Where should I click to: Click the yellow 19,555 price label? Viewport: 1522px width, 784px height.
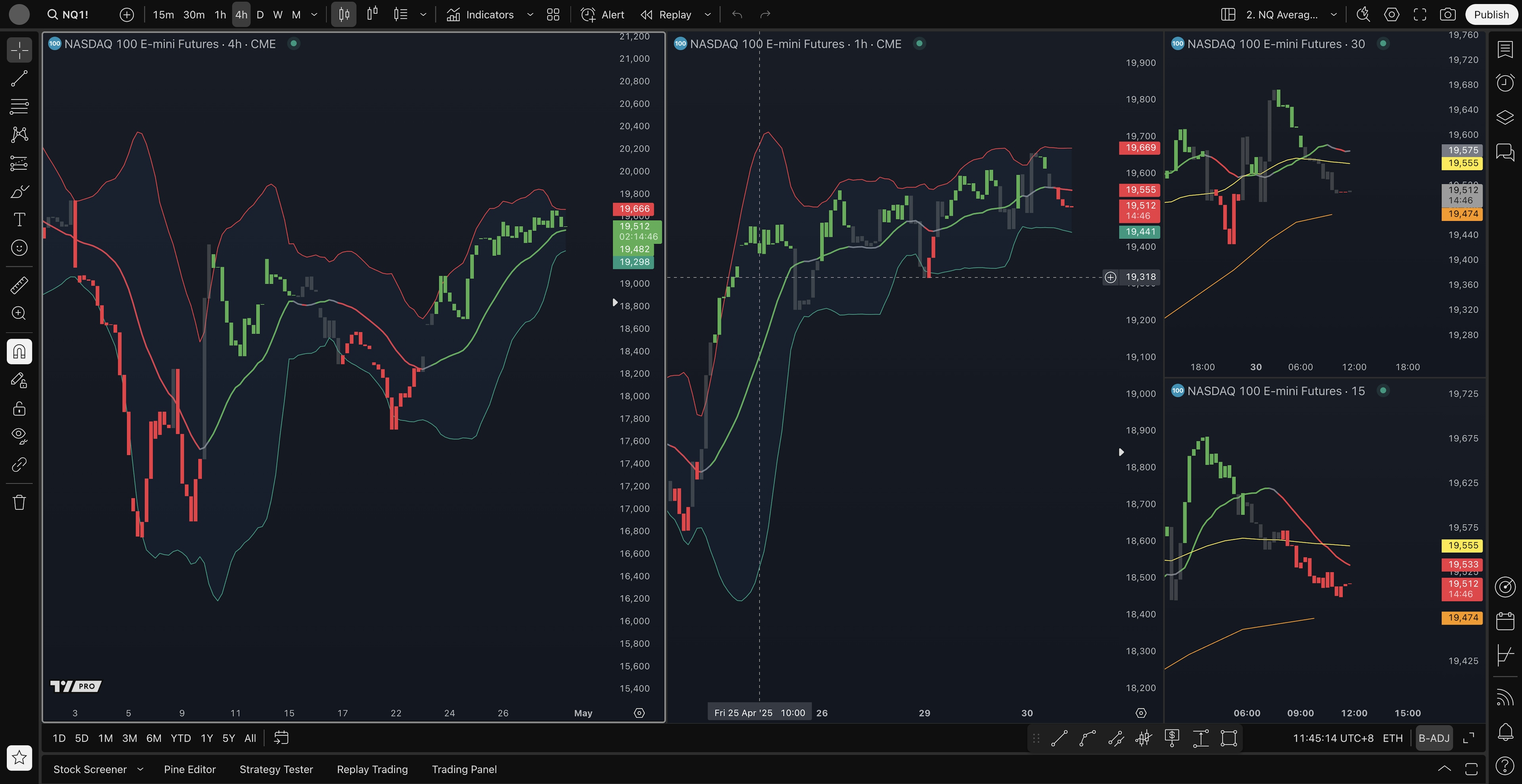1462,163
